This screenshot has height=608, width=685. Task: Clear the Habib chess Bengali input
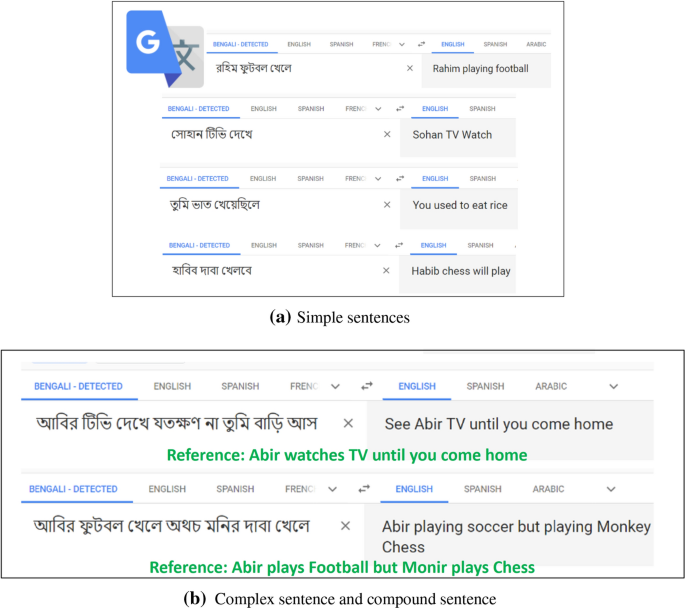386,270
